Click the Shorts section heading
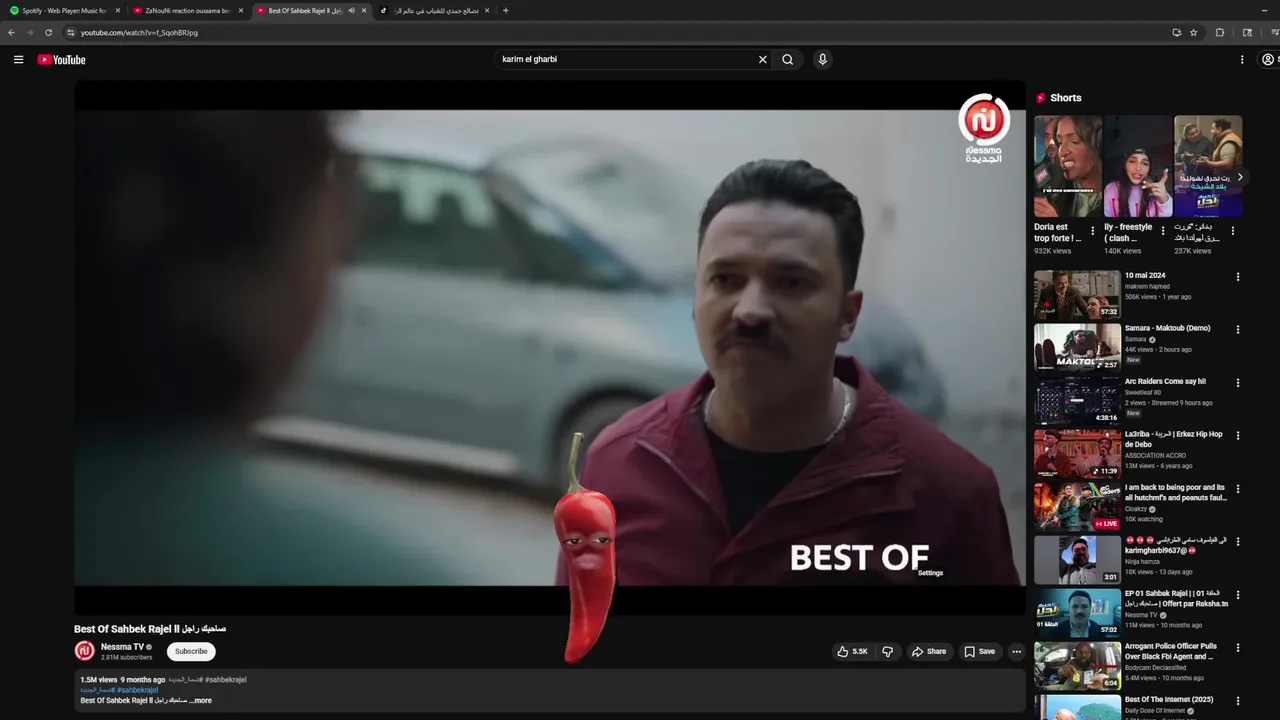This screenshot has width=1280, height=720. (1066, 98)
